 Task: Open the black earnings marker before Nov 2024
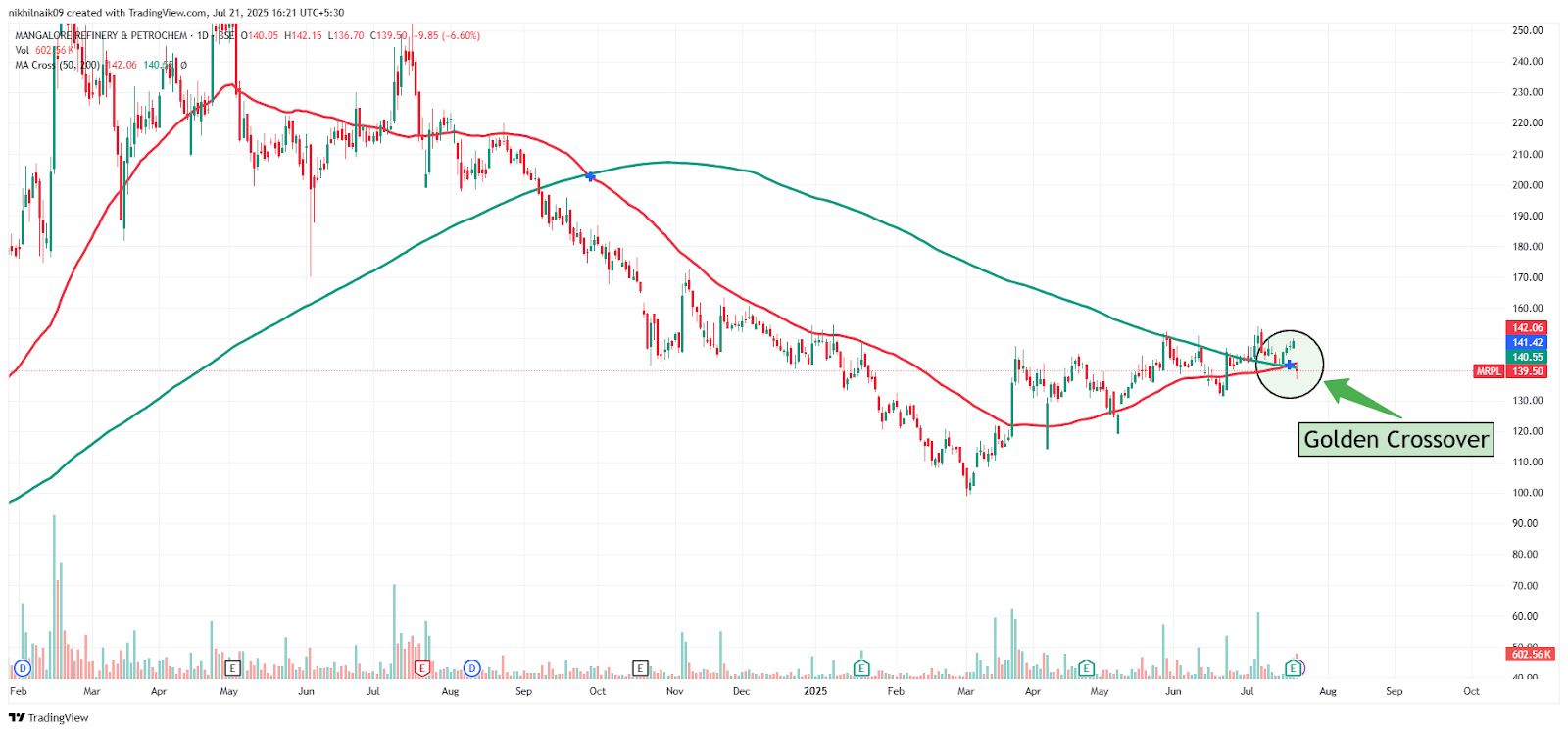[640, 668]
